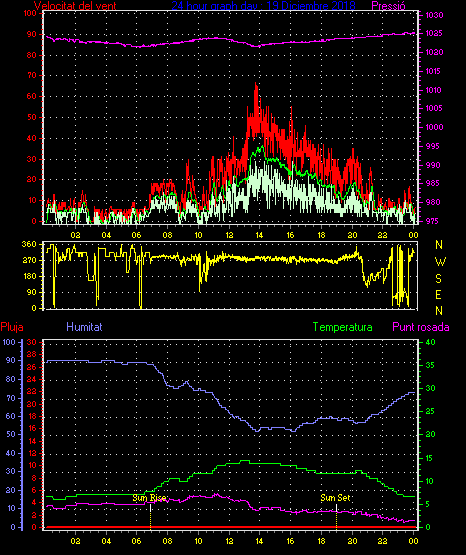Click the compass letter W
466x555 pixels.
(x=440, y=262)
